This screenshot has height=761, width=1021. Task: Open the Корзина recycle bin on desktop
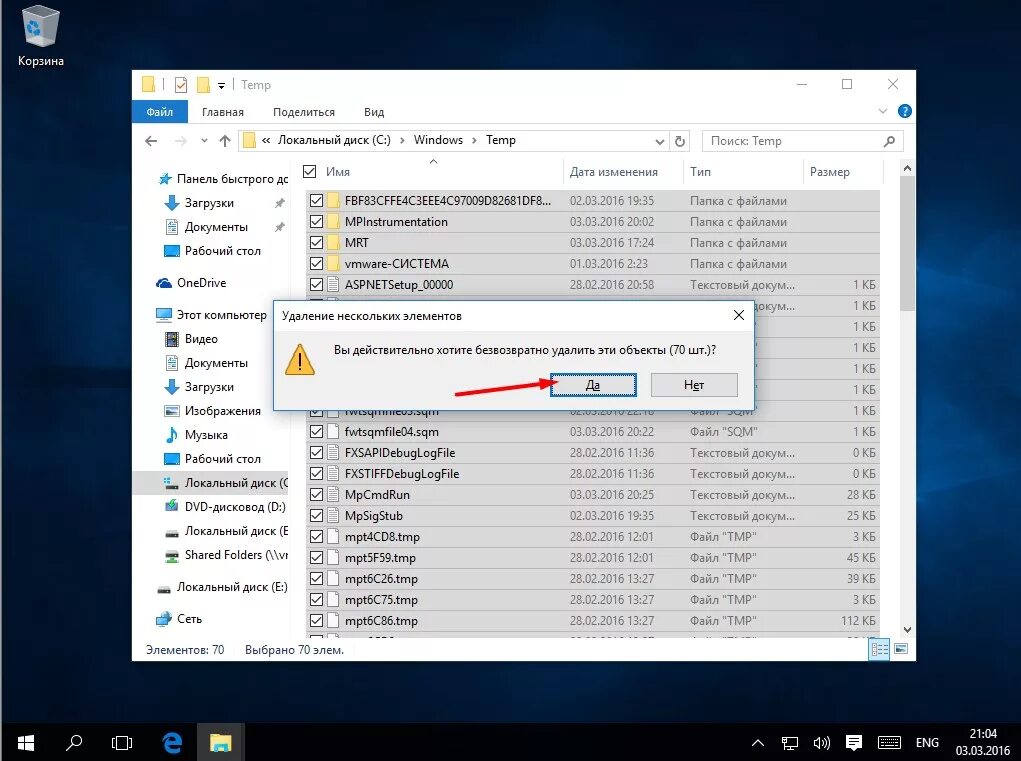point(40,38)
